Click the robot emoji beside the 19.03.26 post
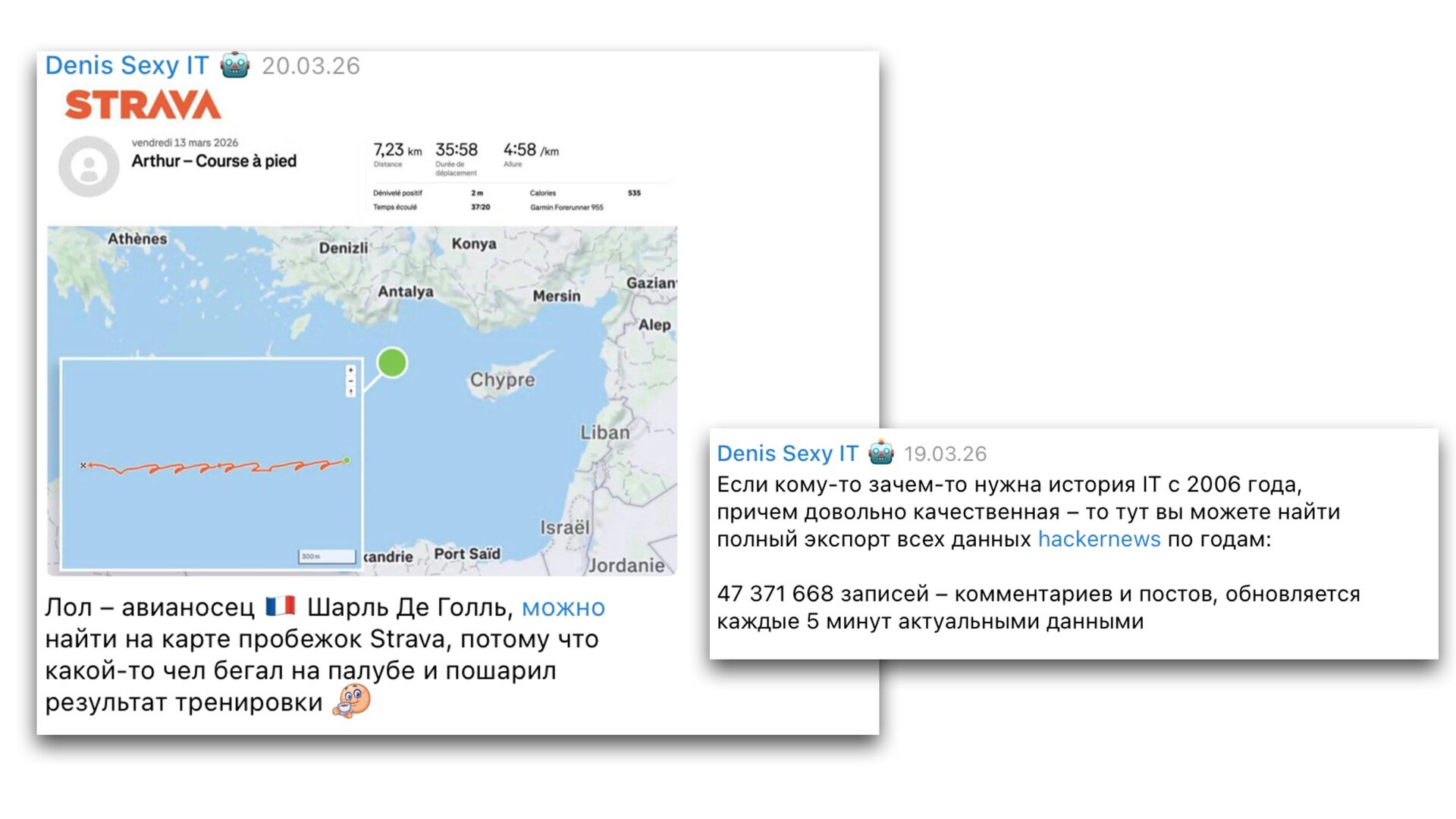The image size is (1456, 819). 881,453
